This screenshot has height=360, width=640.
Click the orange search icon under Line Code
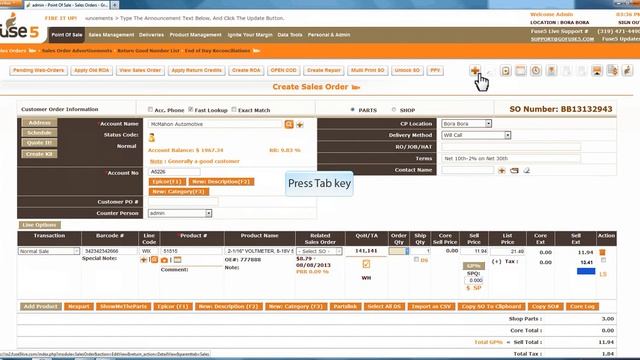click(154, 260)
